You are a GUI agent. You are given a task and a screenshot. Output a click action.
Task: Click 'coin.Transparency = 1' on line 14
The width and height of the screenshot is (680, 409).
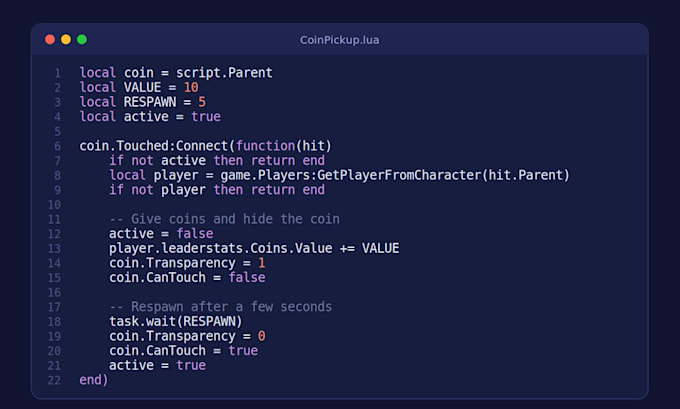click(187, 263)
